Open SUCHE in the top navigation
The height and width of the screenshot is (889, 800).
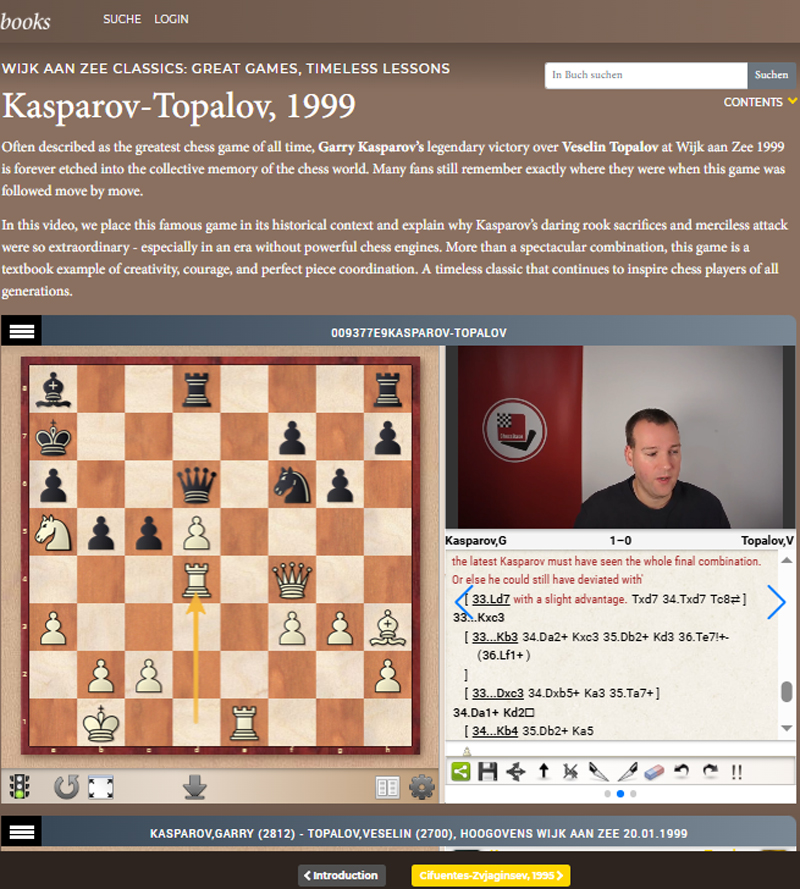[122, 19]
